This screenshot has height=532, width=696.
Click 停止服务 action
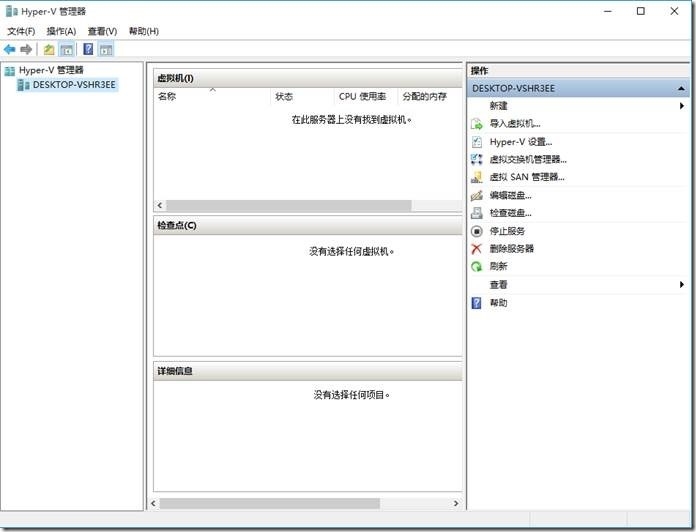507,231
